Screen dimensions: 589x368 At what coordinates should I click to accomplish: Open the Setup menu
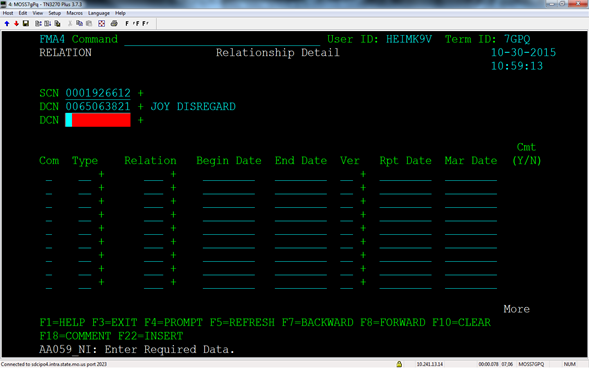pyautogui.click(x=54, y=13)
